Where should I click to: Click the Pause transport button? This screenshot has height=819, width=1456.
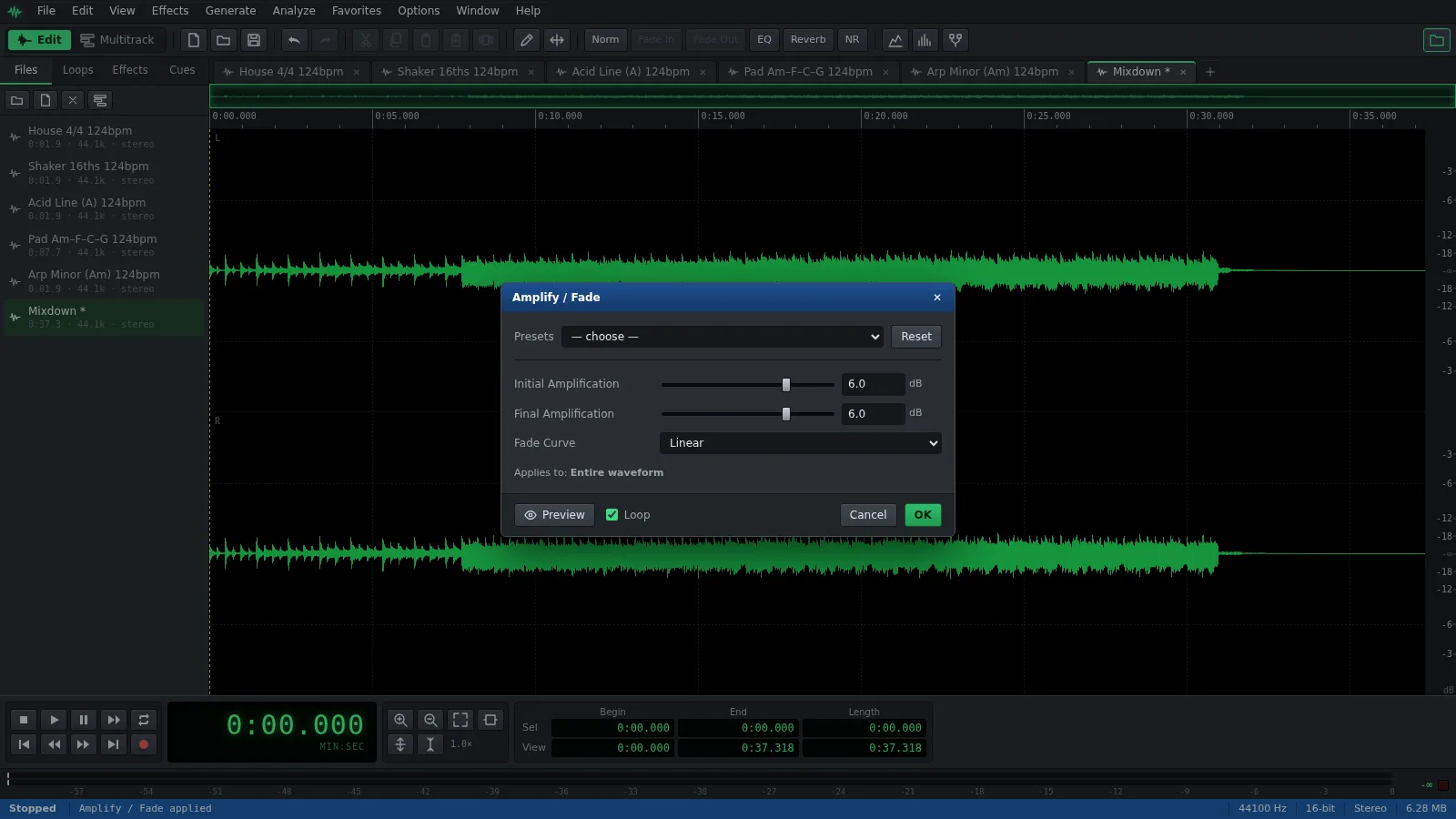(84, 720)
